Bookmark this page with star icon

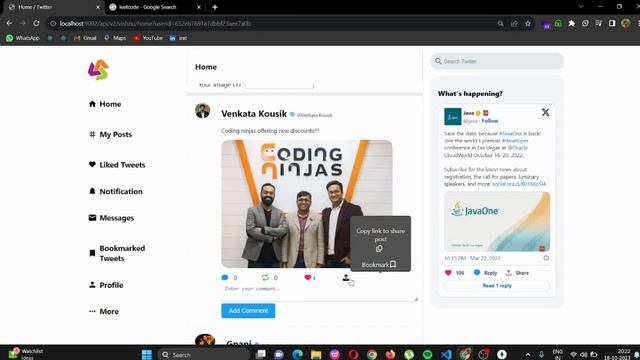pyautogui.click(x=528, y=24)
